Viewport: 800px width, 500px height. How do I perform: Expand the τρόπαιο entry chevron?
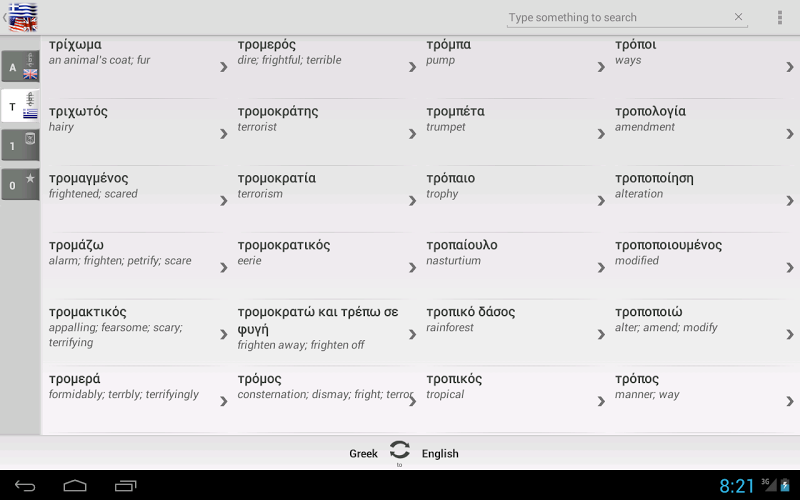click(601, 201)
